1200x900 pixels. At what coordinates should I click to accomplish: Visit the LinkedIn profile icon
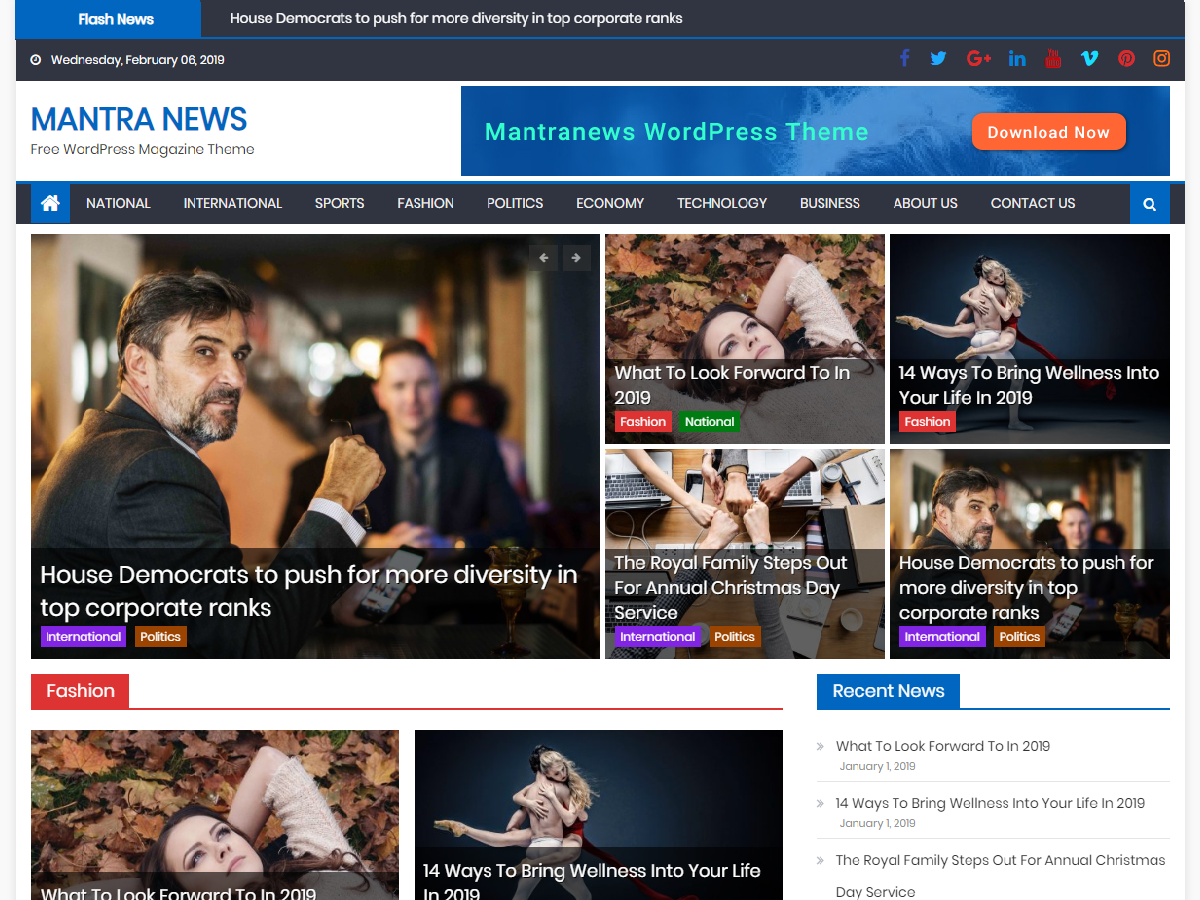click(x=1017, y=58)
